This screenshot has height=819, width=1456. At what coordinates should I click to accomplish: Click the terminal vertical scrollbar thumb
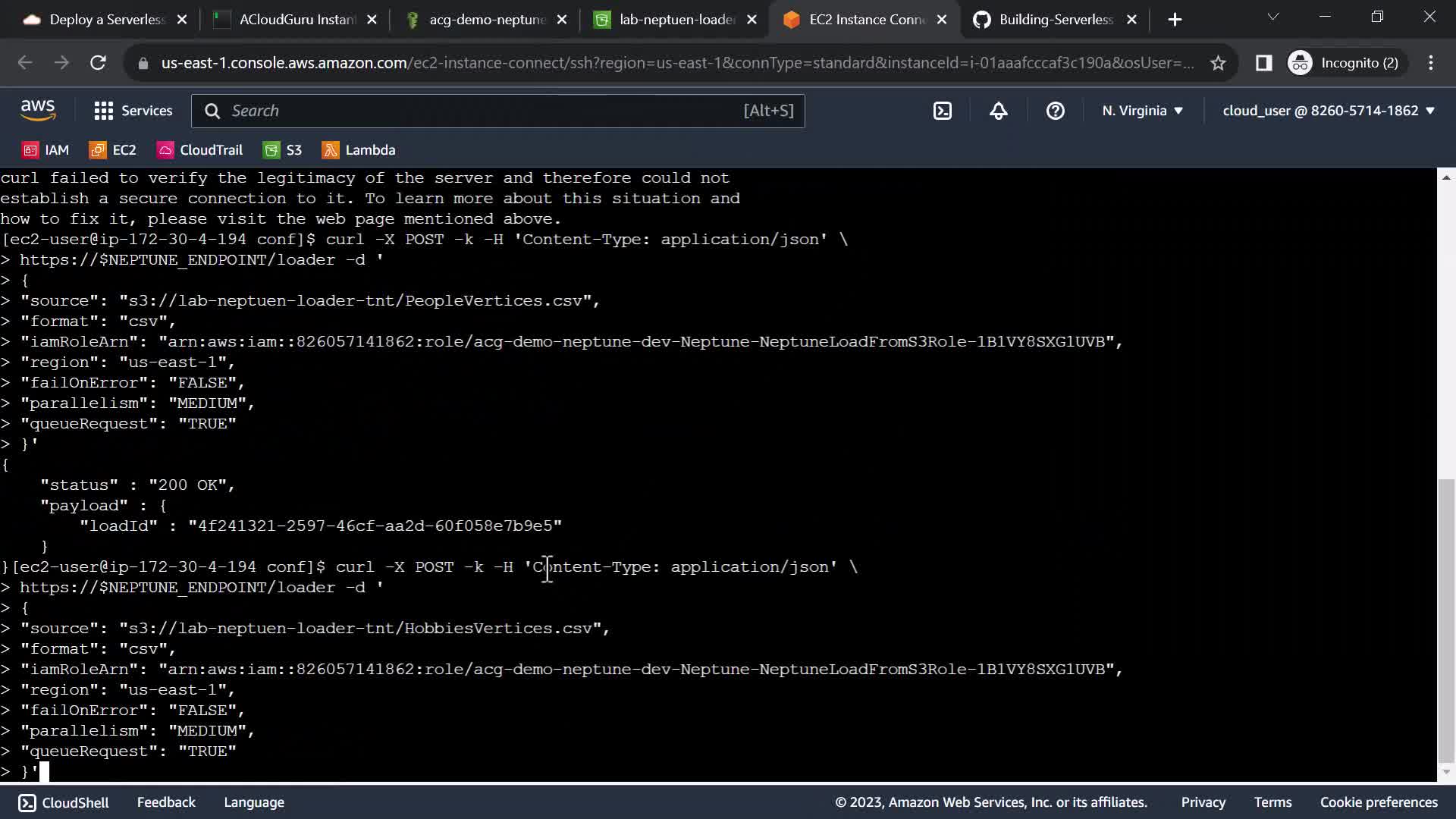1446,618
